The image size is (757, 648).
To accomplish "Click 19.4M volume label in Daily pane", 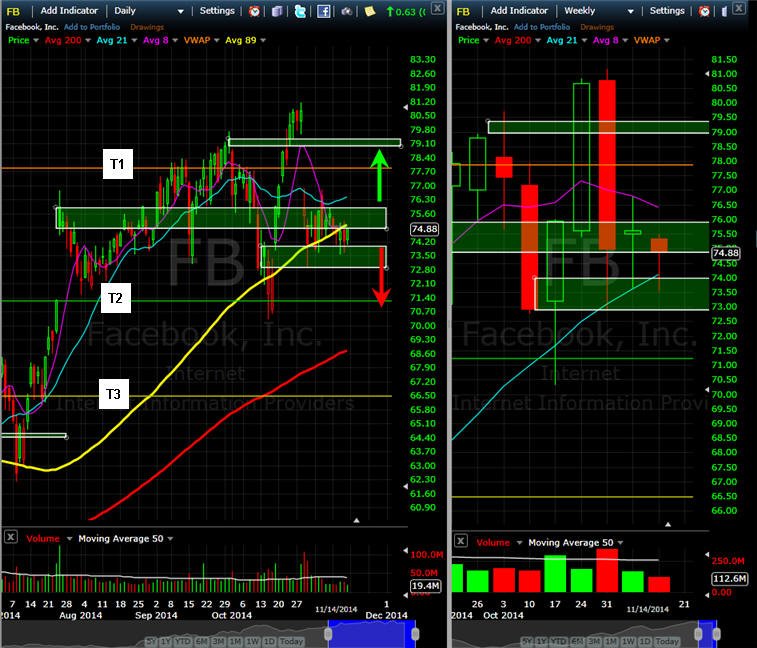I will (425, 586).
